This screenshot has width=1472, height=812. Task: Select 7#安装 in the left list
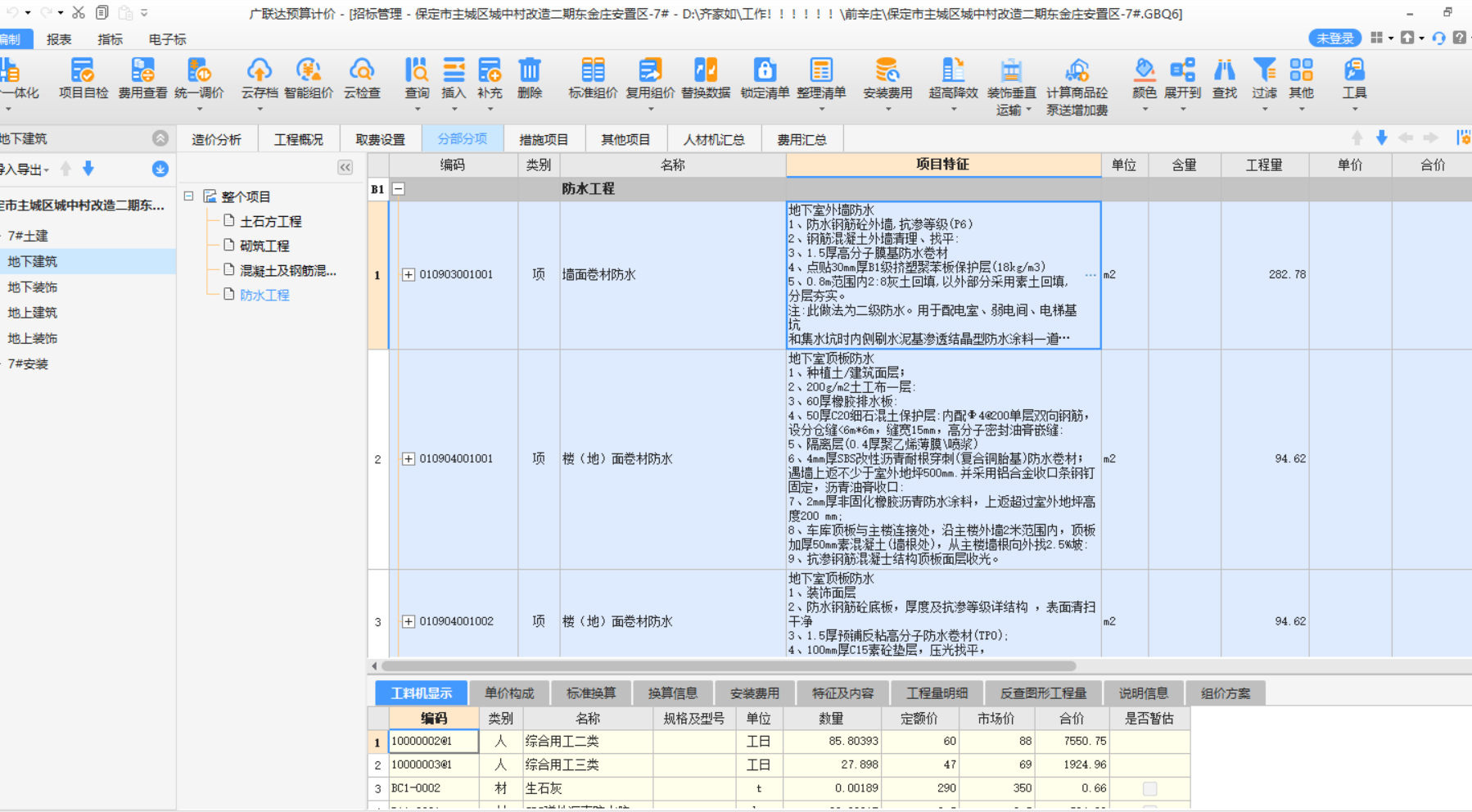[29, 363]
